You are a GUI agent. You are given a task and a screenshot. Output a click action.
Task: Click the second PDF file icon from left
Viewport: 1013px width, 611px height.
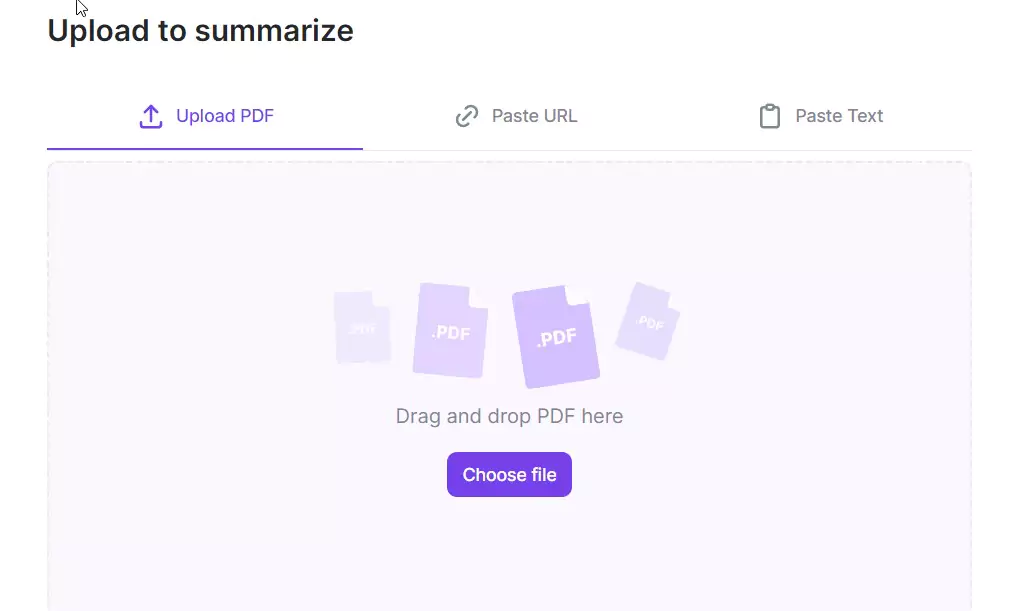pyautogui.click(x=450, y=330)
